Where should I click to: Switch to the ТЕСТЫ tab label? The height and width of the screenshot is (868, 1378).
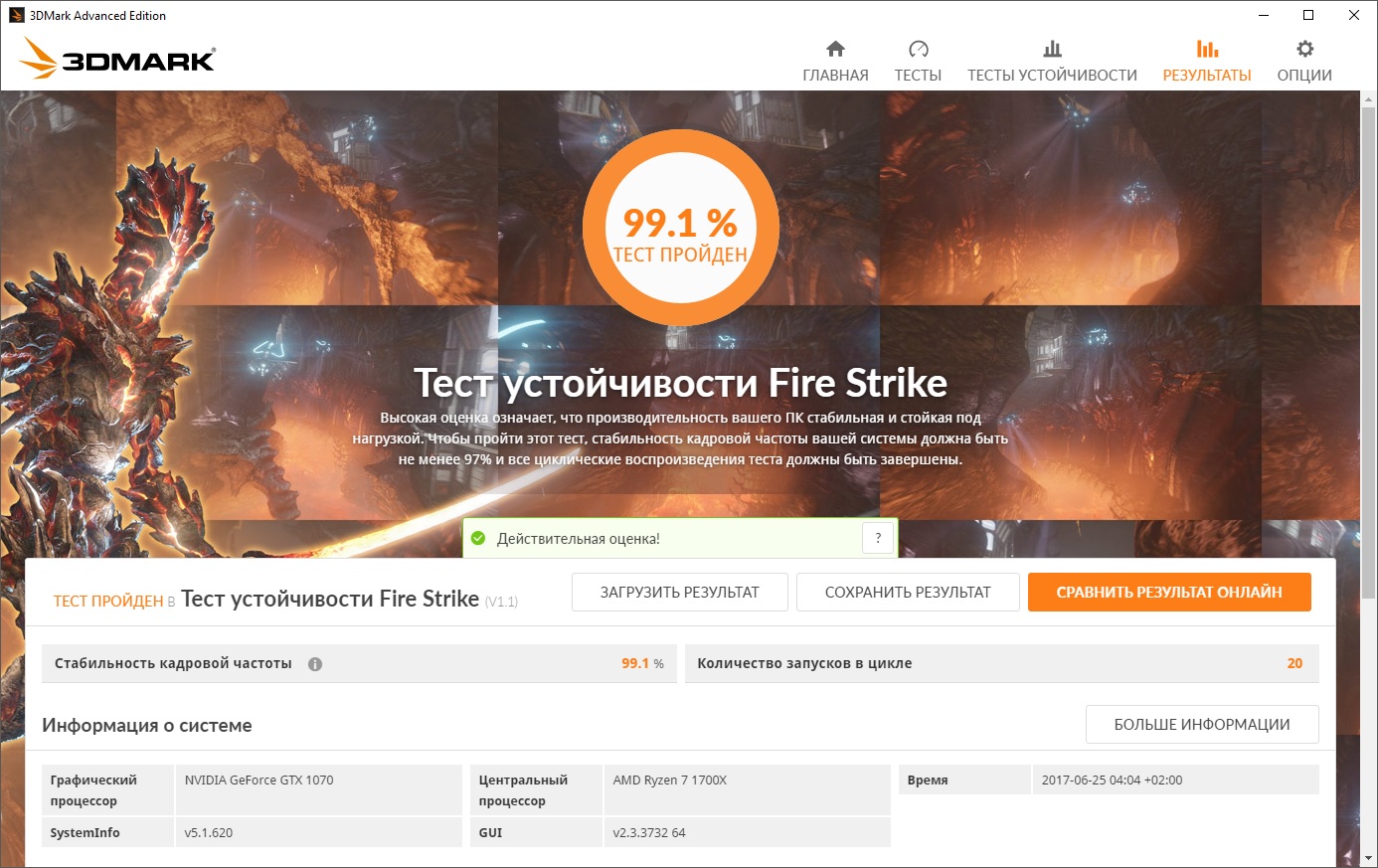[x=918, y=76]
